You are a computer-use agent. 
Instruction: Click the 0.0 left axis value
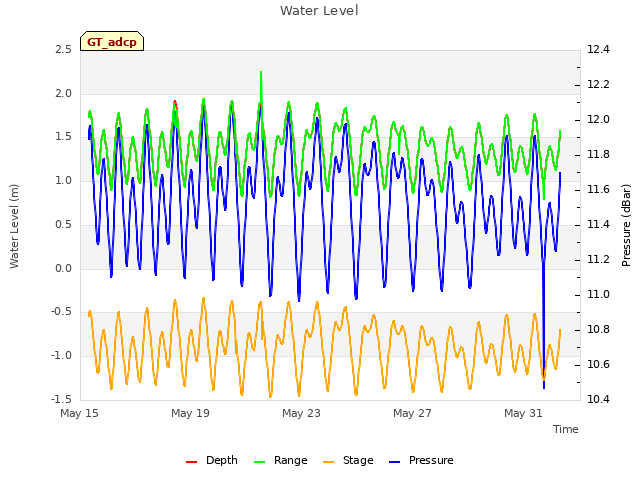(63, 268)
